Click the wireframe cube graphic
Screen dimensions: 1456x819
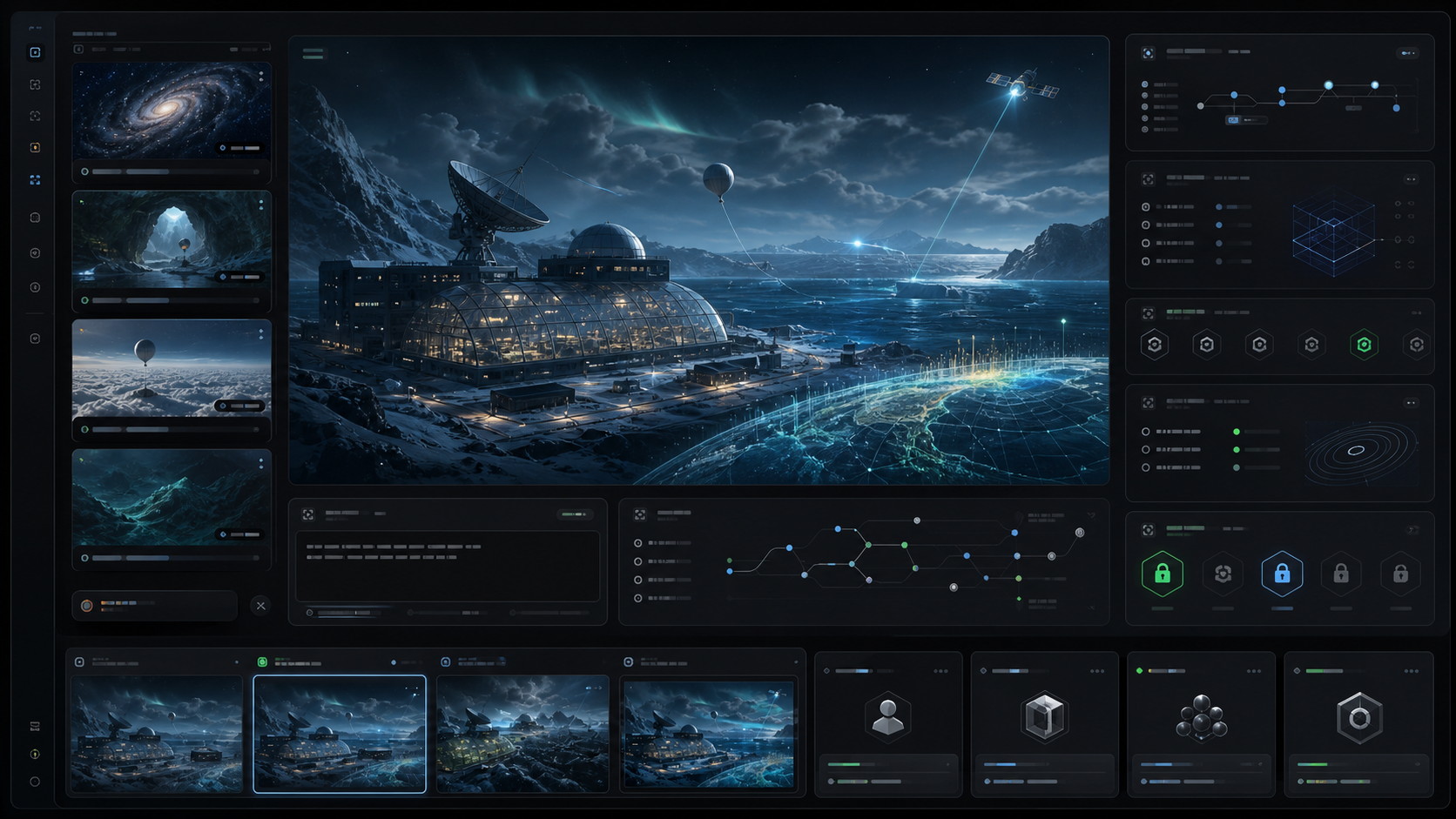(1333, 233)
